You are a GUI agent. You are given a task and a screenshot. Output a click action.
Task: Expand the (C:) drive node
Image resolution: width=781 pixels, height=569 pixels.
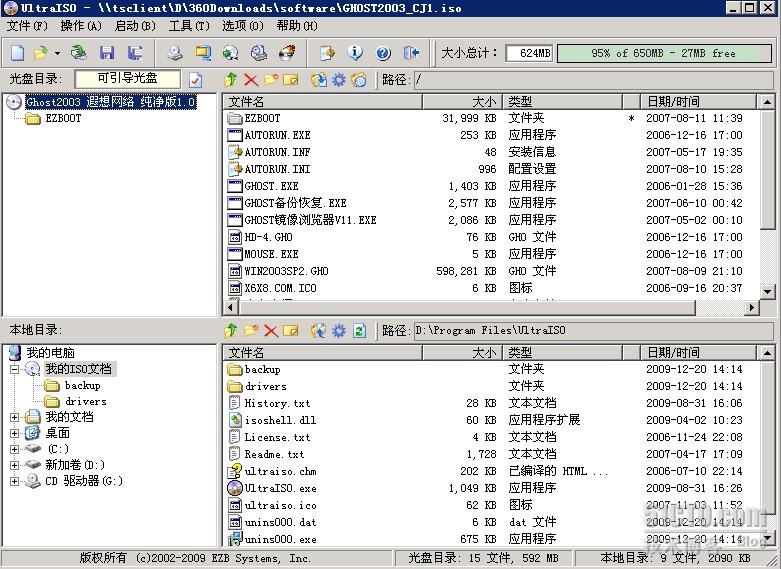click(14, 449)
